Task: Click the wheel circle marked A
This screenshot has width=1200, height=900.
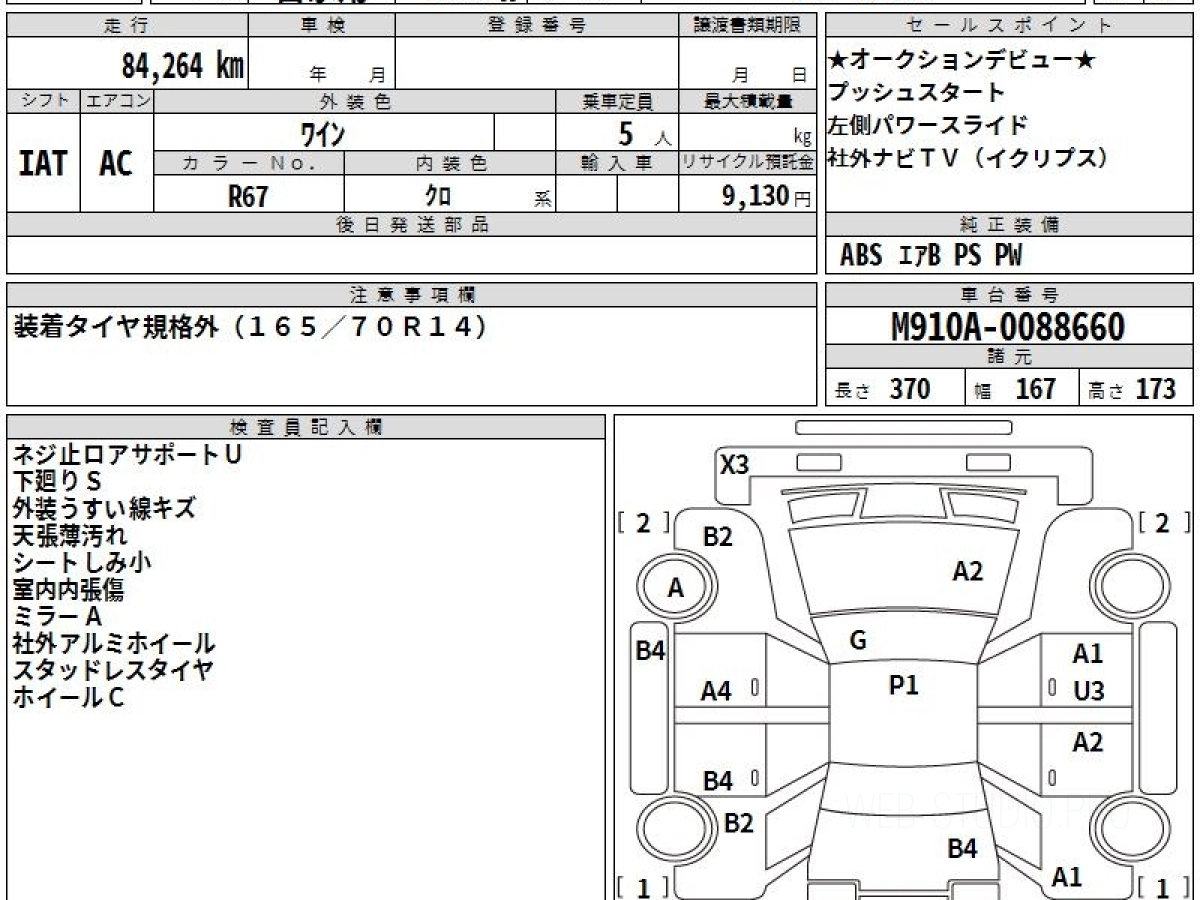Action: pos(676,588)
